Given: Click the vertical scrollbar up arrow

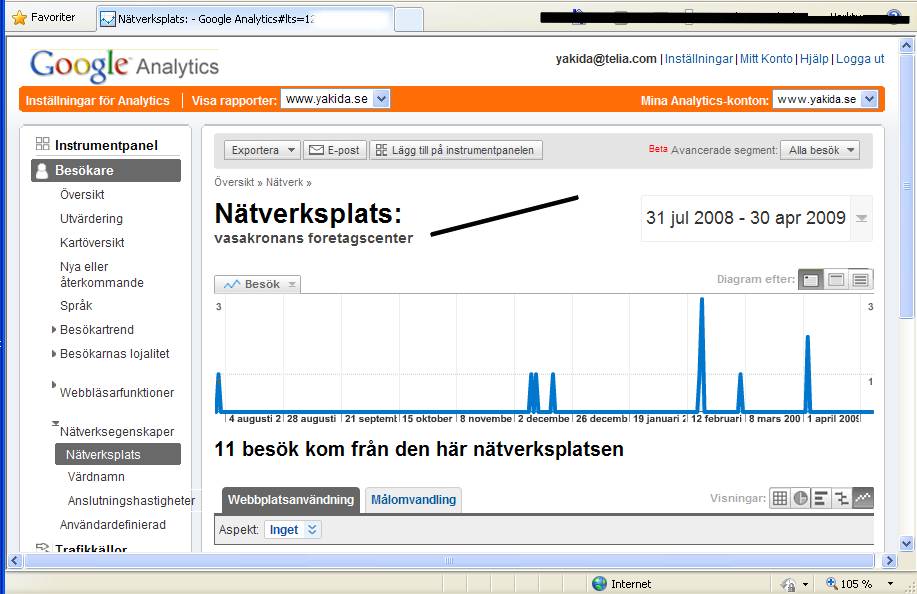Looking at the screenshot, I should [x=906, y=45].
